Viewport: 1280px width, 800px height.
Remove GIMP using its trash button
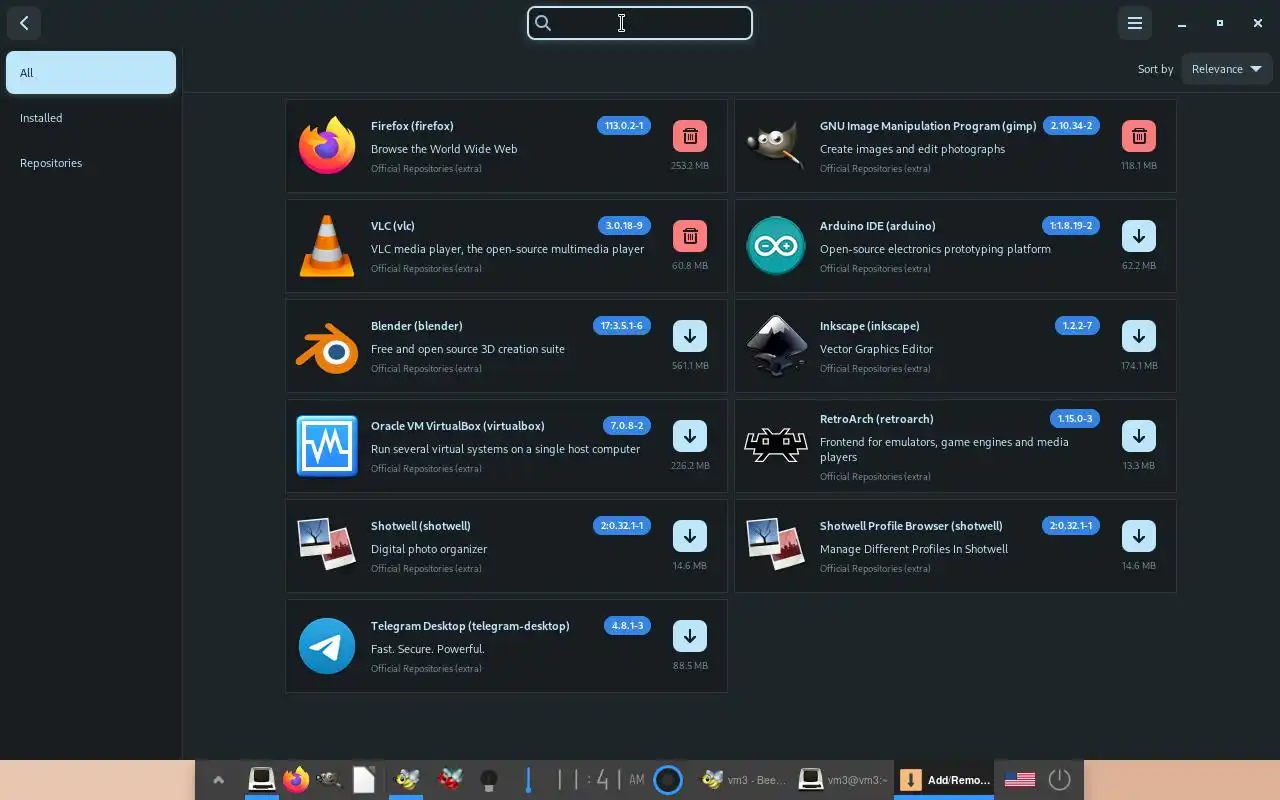point(1138,136)
